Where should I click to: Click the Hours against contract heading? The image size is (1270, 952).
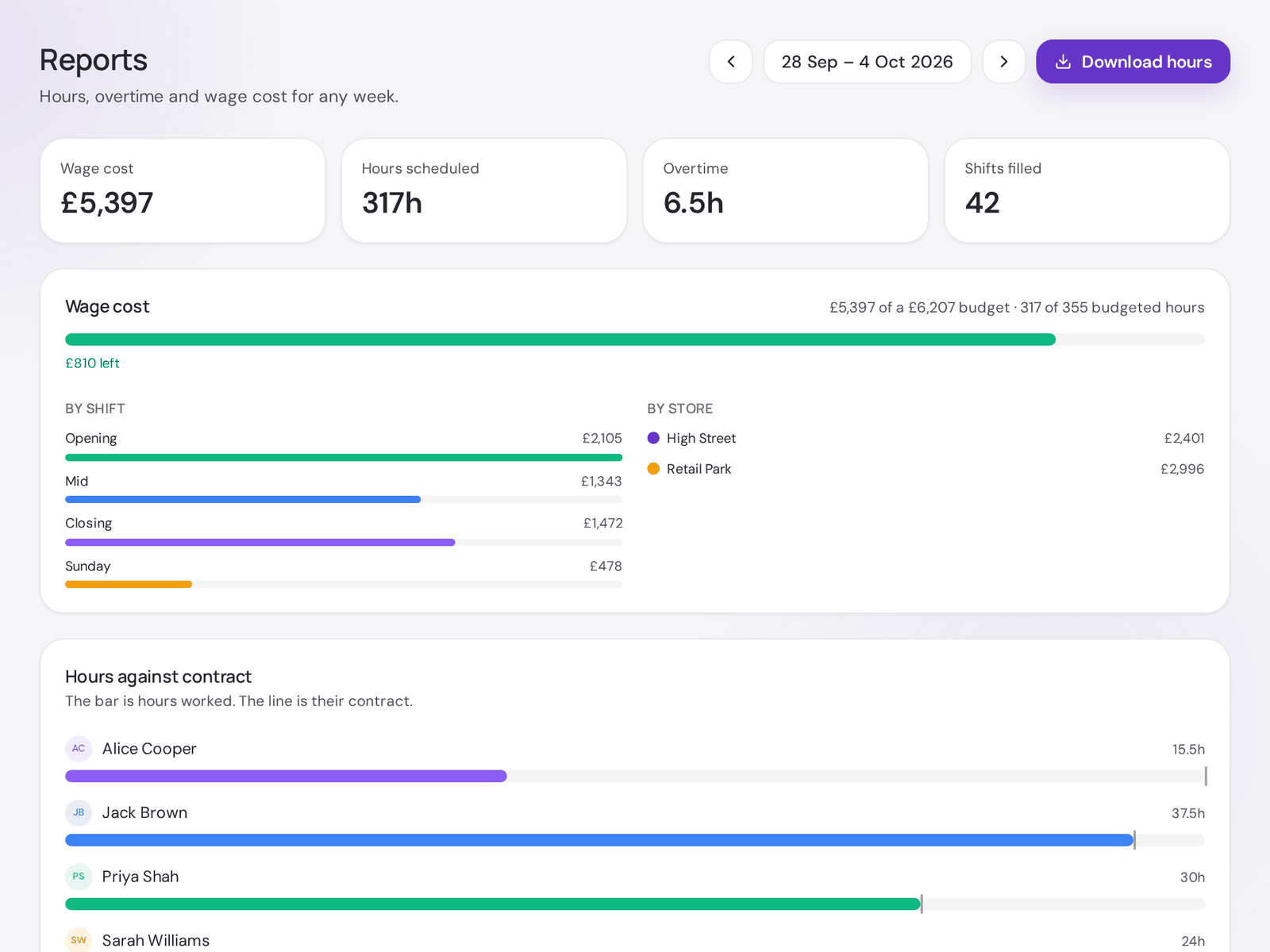click(x=158, y=677)
